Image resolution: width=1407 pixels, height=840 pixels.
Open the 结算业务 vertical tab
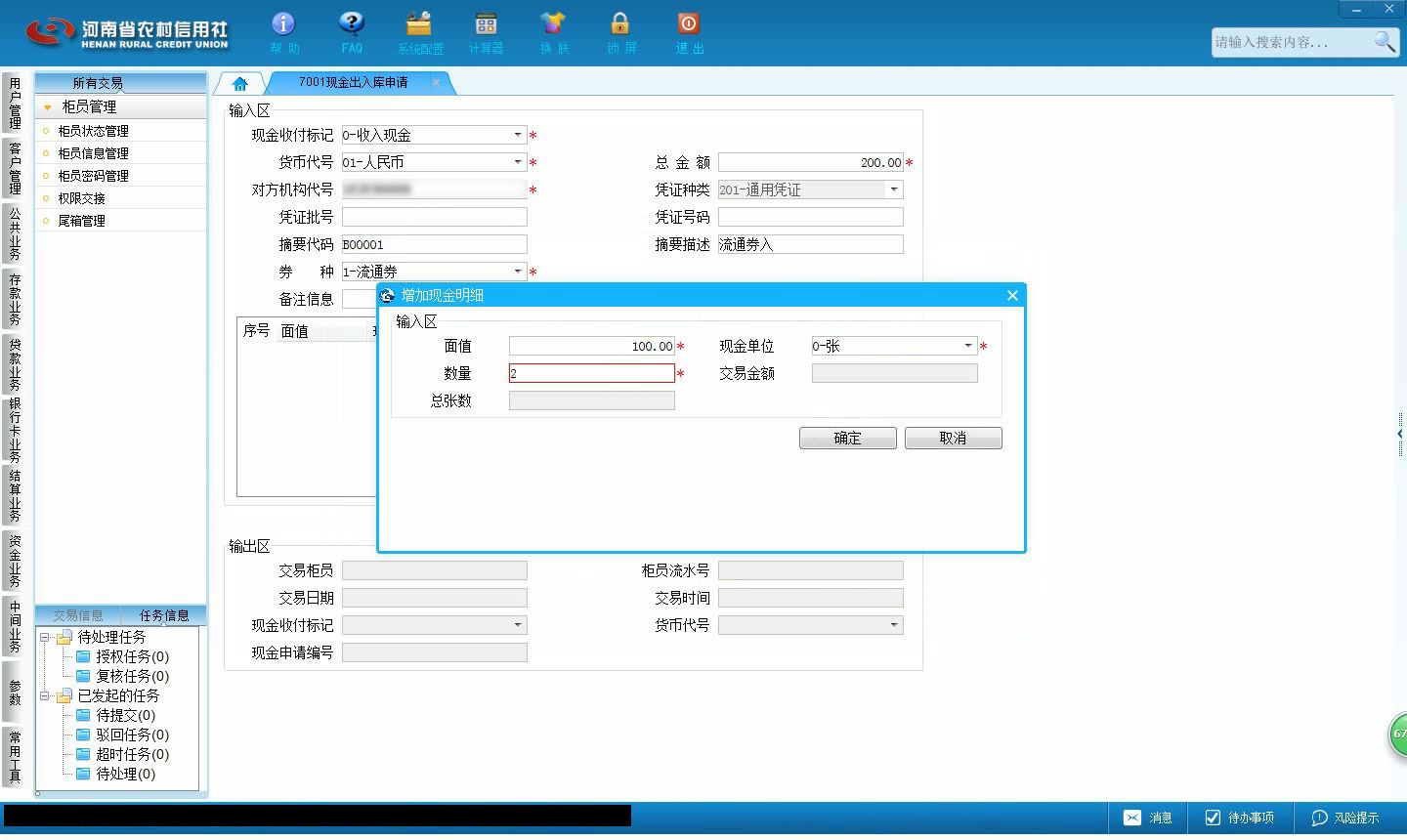point(14,496)
